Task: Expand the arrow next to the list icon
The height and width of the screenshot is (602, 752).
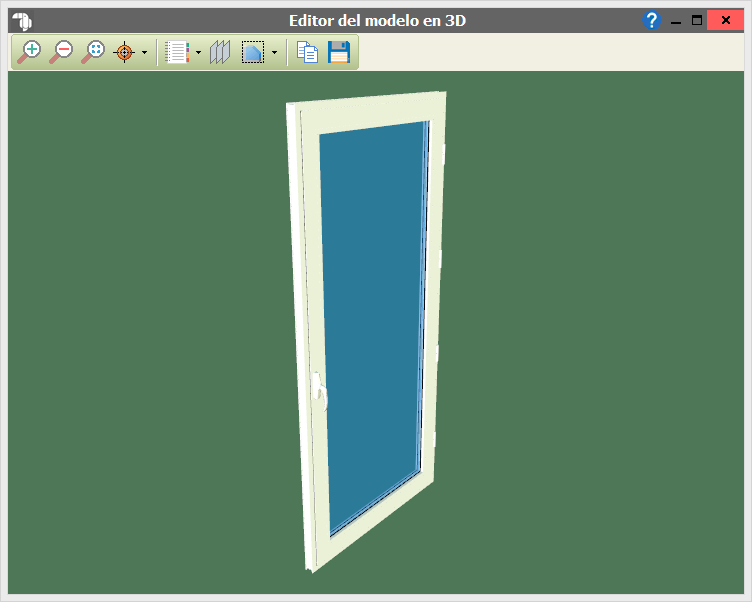Action: [199, 53]
